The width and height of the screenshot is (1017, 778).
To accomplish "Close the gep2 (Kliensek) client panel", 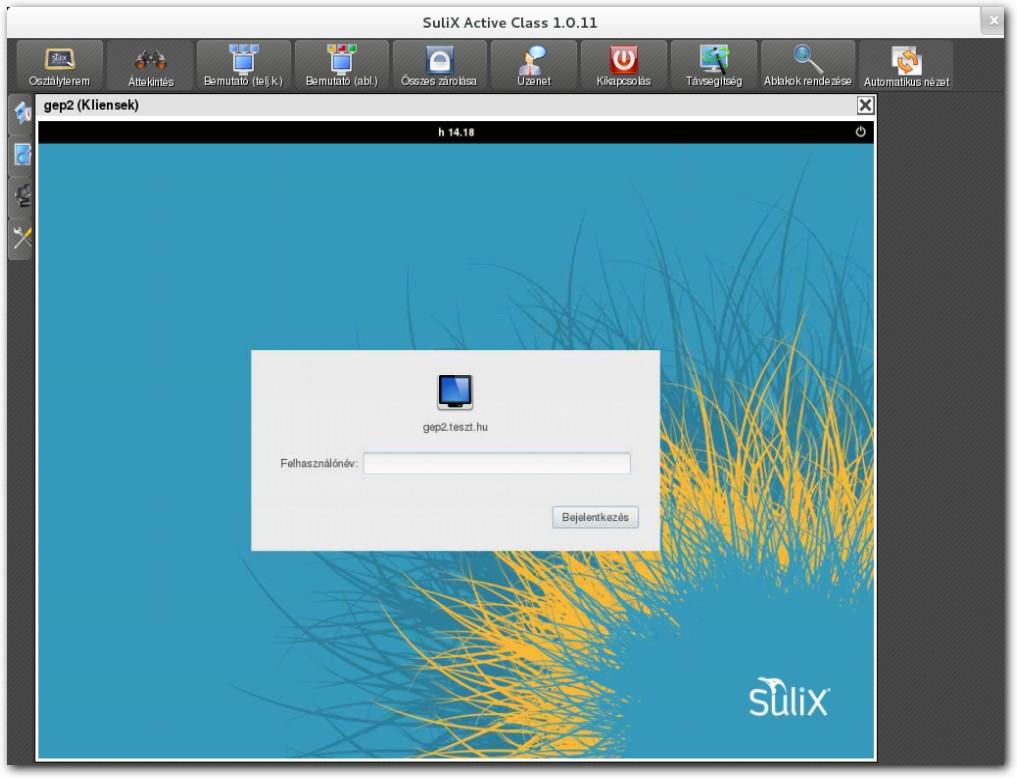I will pyautogui.click(x=865, y=105).
